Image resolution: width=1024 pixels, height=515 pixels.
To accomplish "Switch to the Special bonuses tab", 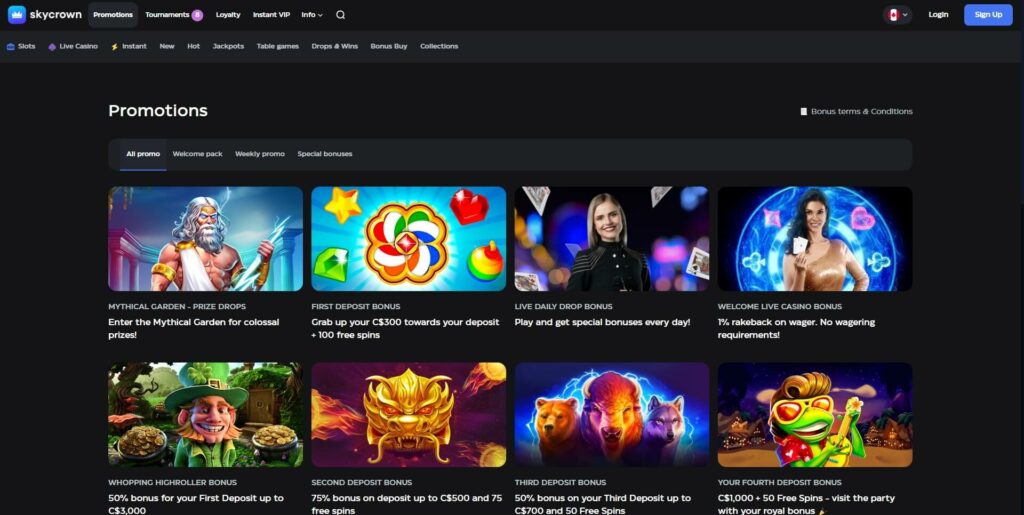I will 325,154.
